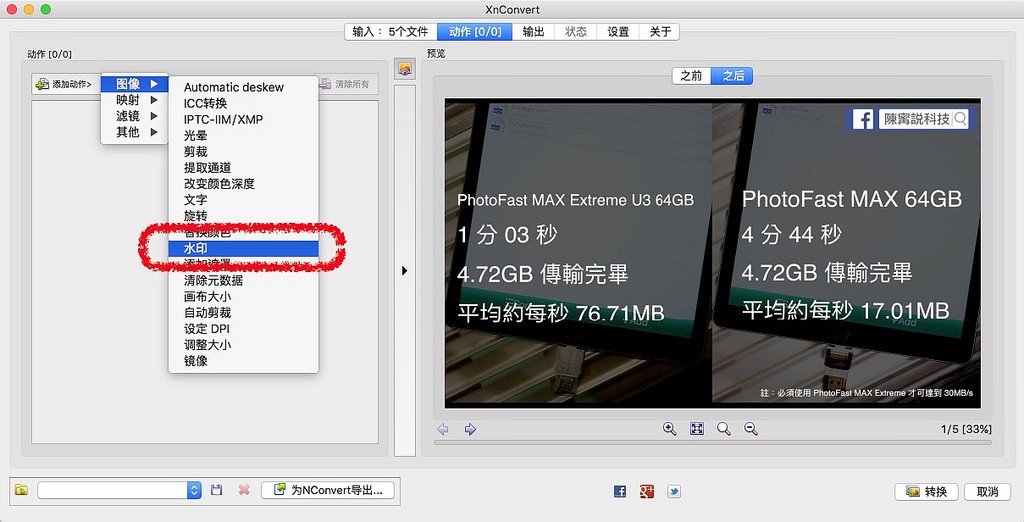Open the Twitter share icon

tap(674, 491)
